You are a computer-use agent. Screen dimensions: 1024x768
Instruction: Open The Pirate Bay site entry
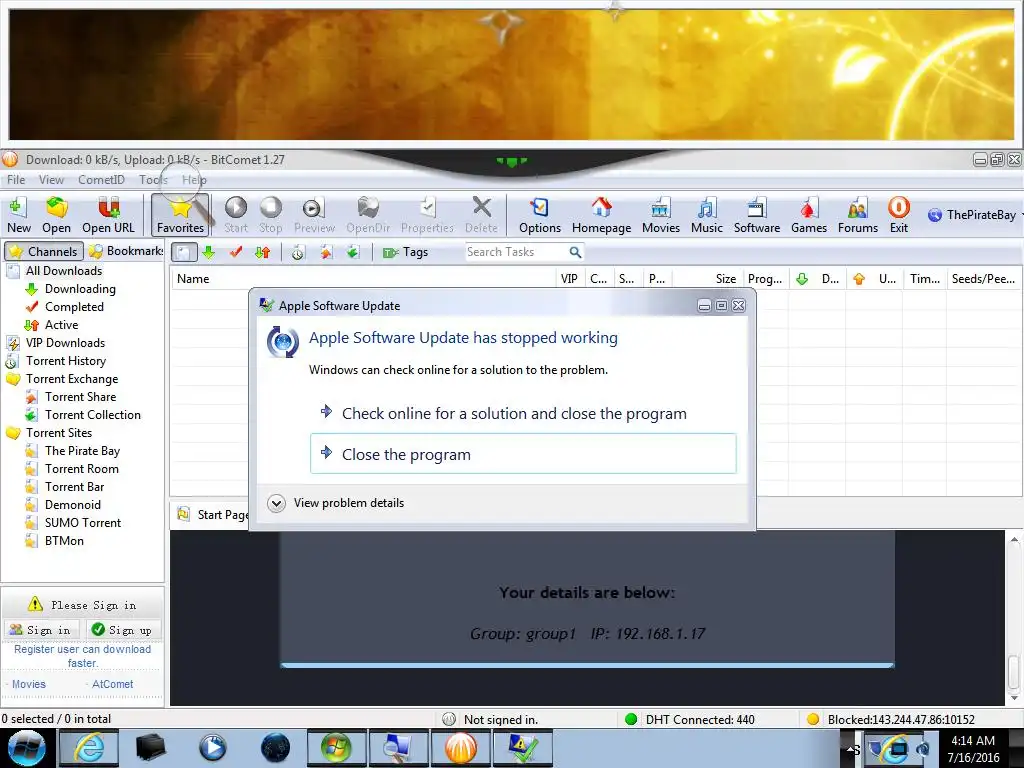pos(82,451)
